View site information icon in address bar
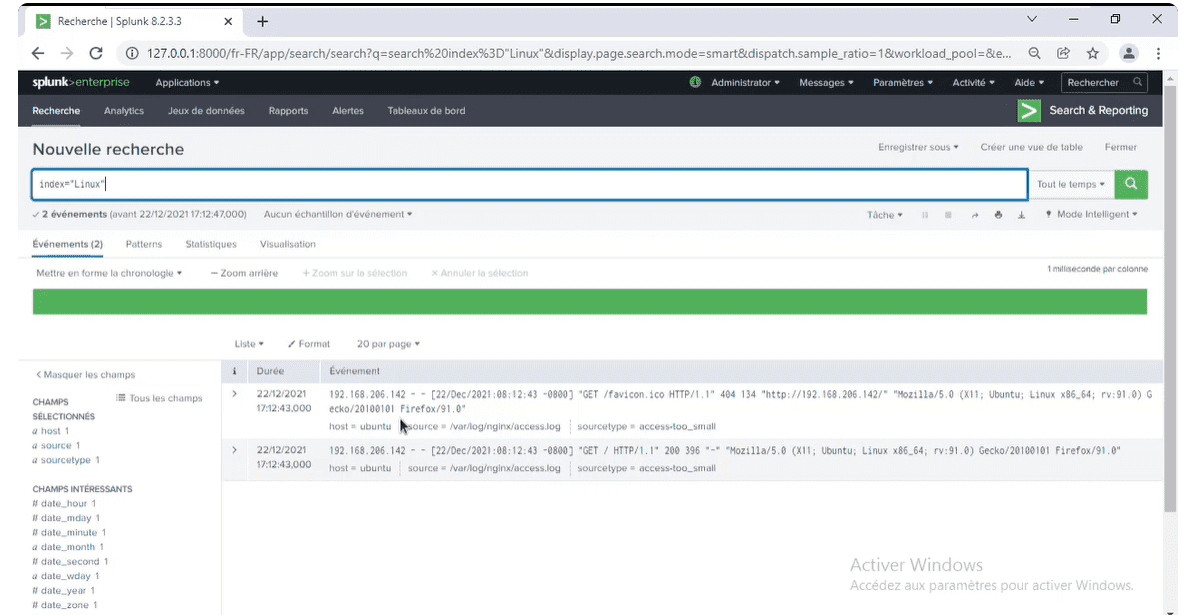This screenshot has width=1182, height=615. [x=132, y=53]
